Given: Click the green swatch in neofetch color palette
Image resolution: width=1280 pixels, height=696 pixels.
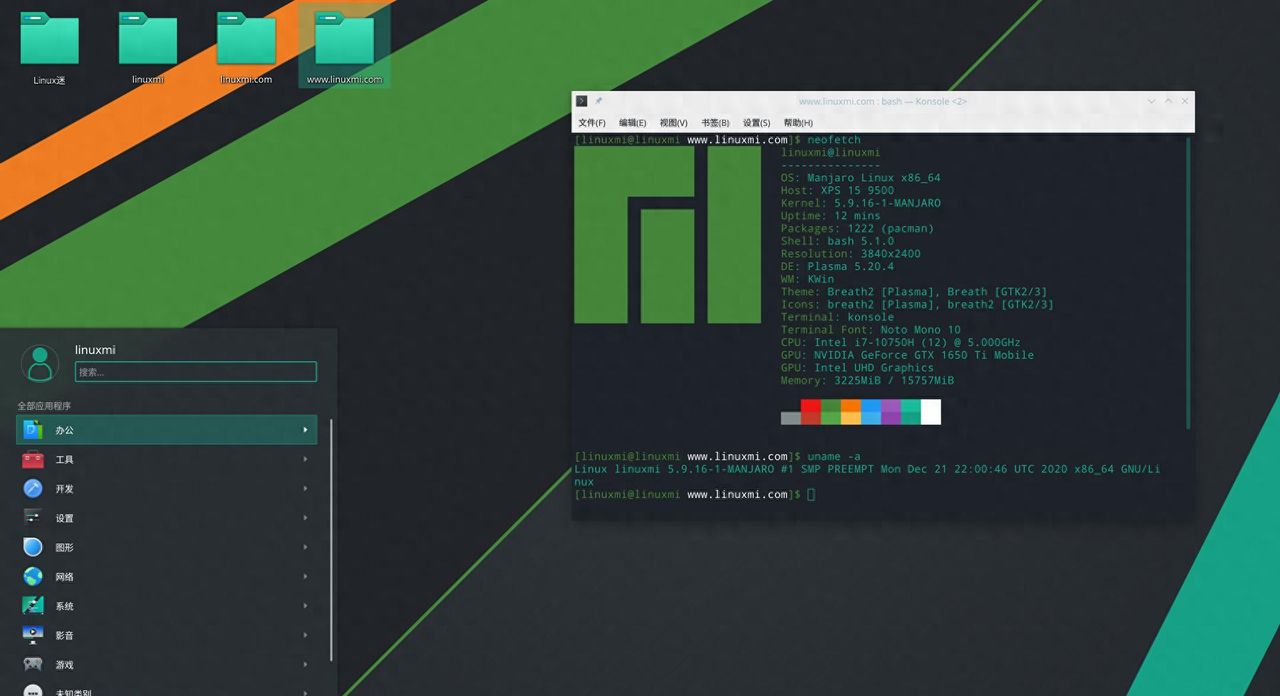Looking at the screenshot, I should point(830,411).
